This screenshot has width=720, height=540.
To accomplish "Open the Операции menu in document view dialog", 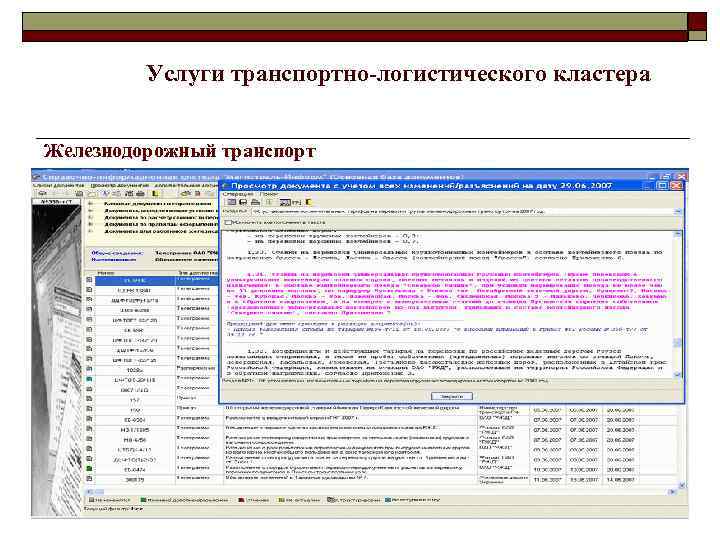I will coord(237,194).
